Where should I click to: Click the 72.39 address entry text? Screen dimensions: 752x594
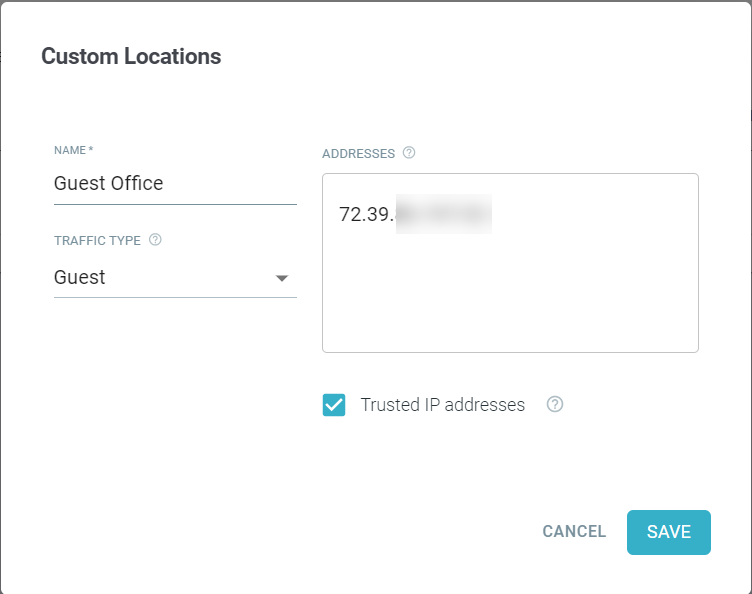point(366,214)
